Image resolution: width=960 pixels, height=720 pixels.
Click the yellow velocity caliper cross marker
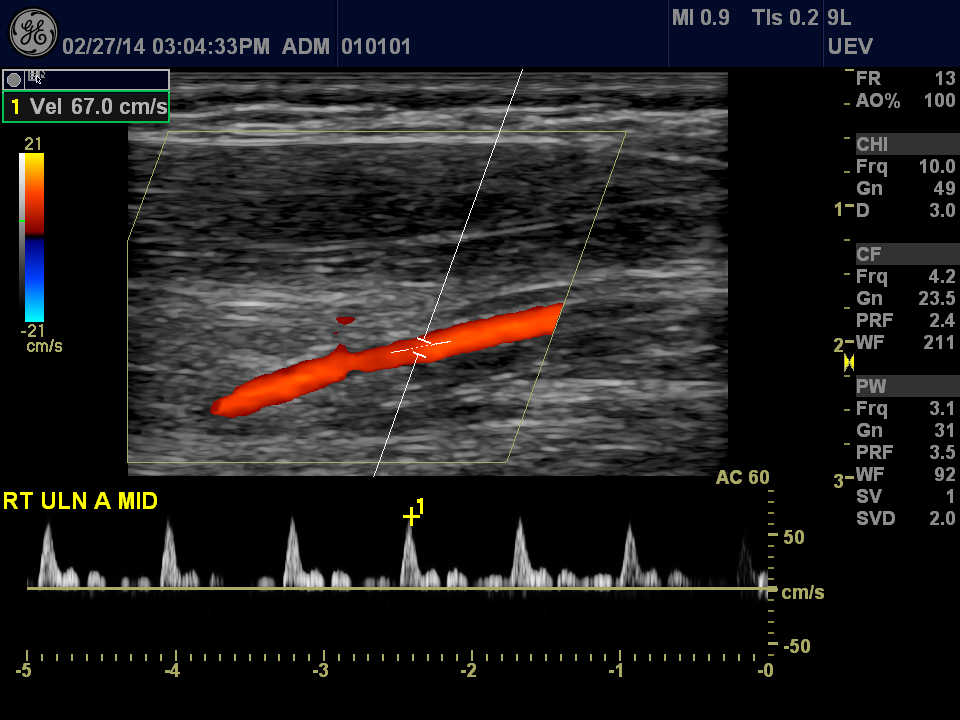[410, 516]
